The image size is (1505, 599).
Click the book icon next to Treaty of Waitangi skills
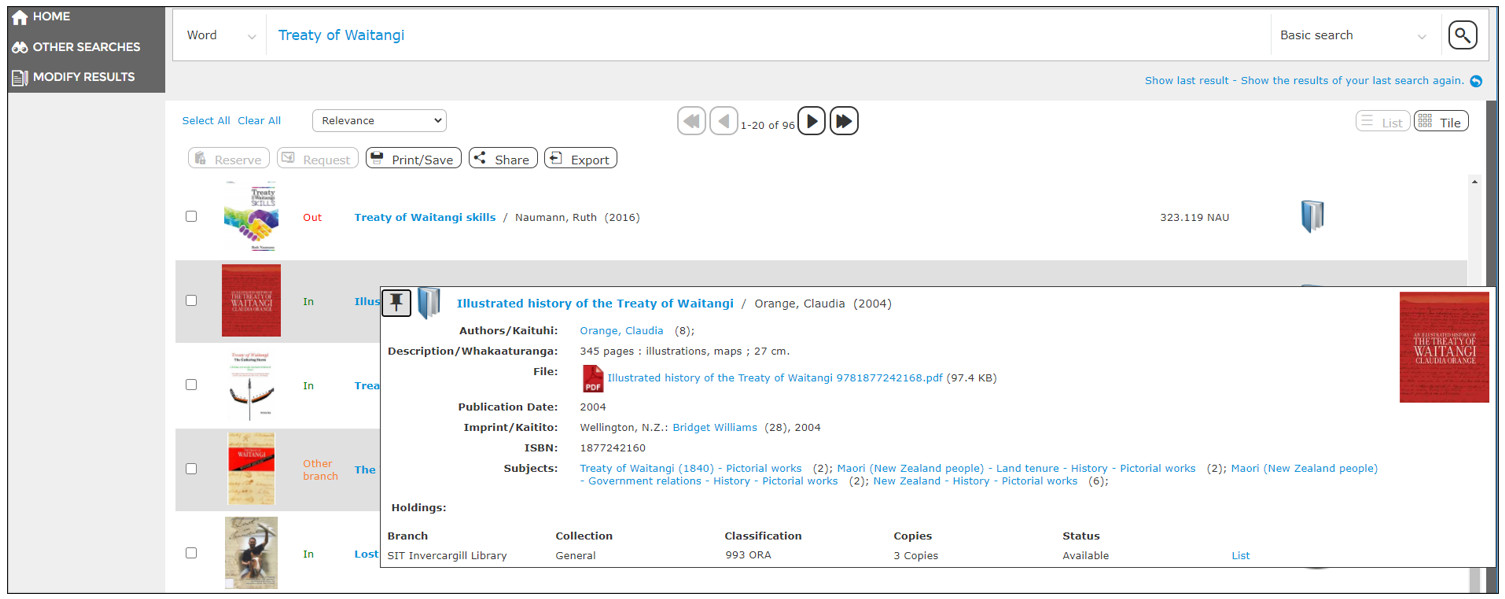[x=1311, y=214]
